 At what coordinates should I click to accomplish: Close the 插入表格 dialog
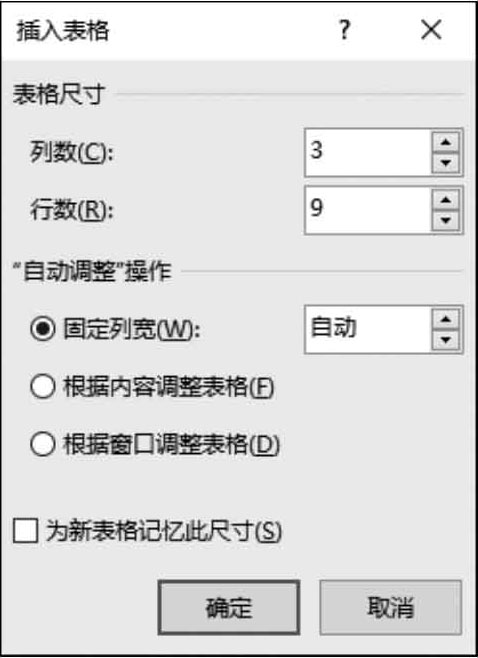click(431, 30)
